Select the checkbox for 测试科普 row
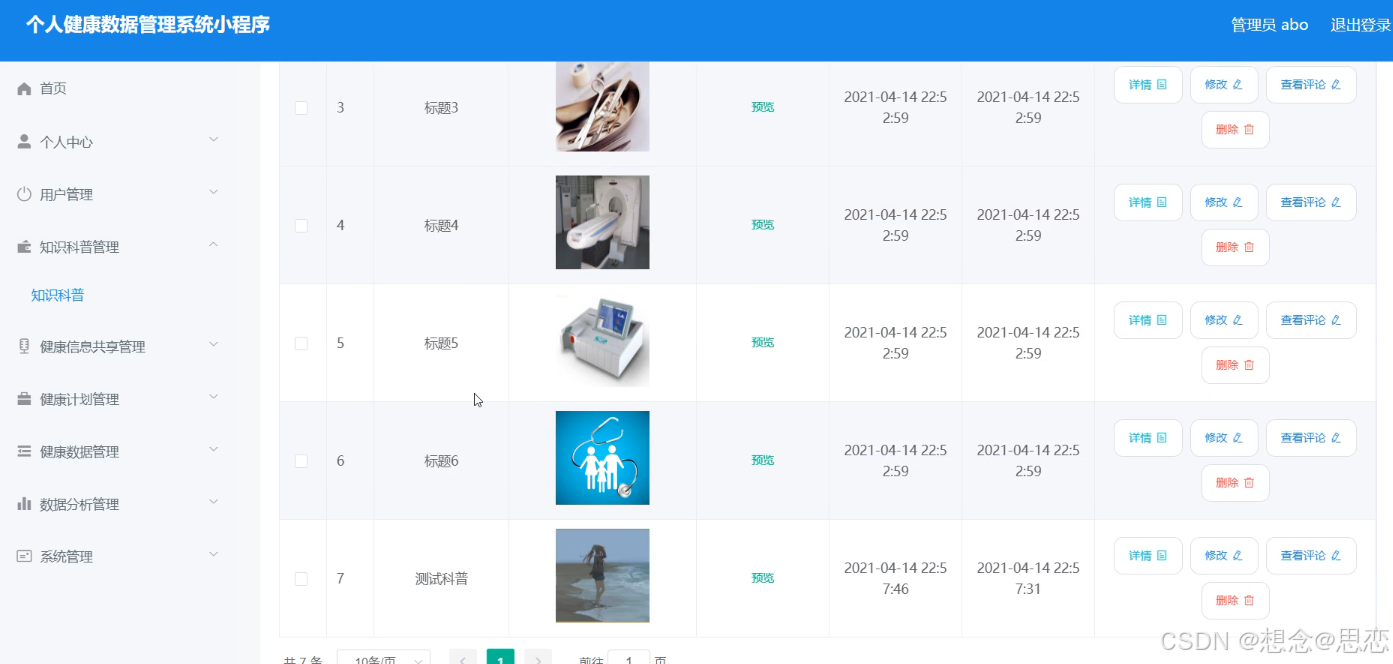The image size is (1393, 664). pyautogui.click(x=301, y=579)
